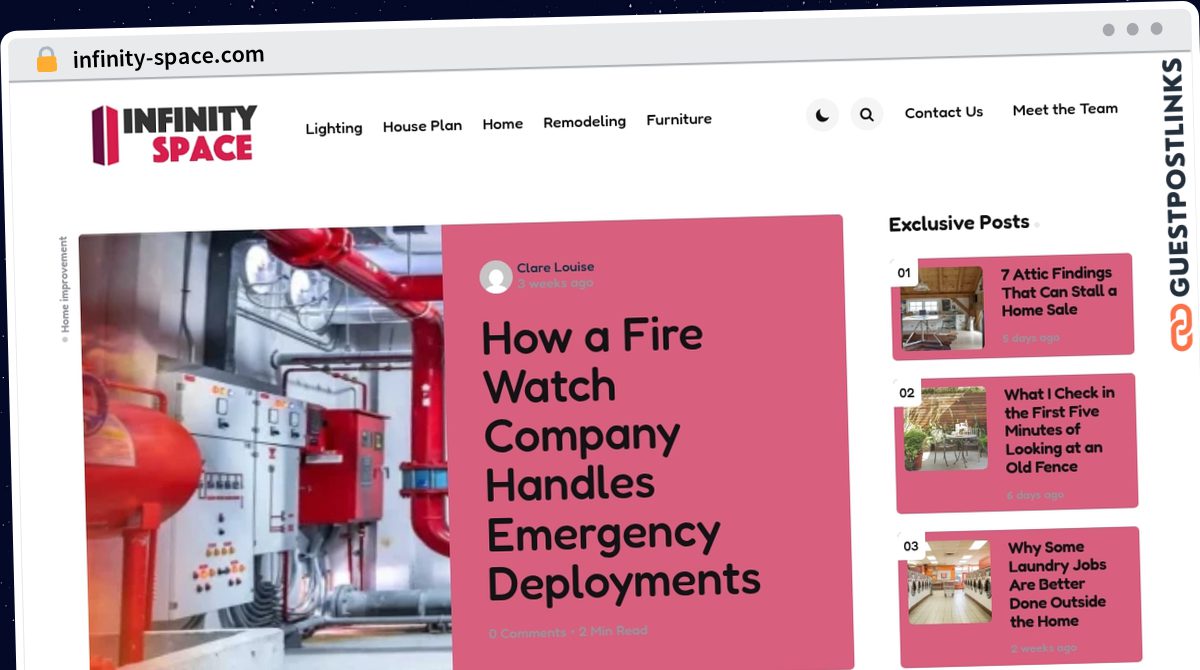Open Why Some Laundry Jobs post title
This screenshot has height=670, width=1200.
[x=1058, y=584]
